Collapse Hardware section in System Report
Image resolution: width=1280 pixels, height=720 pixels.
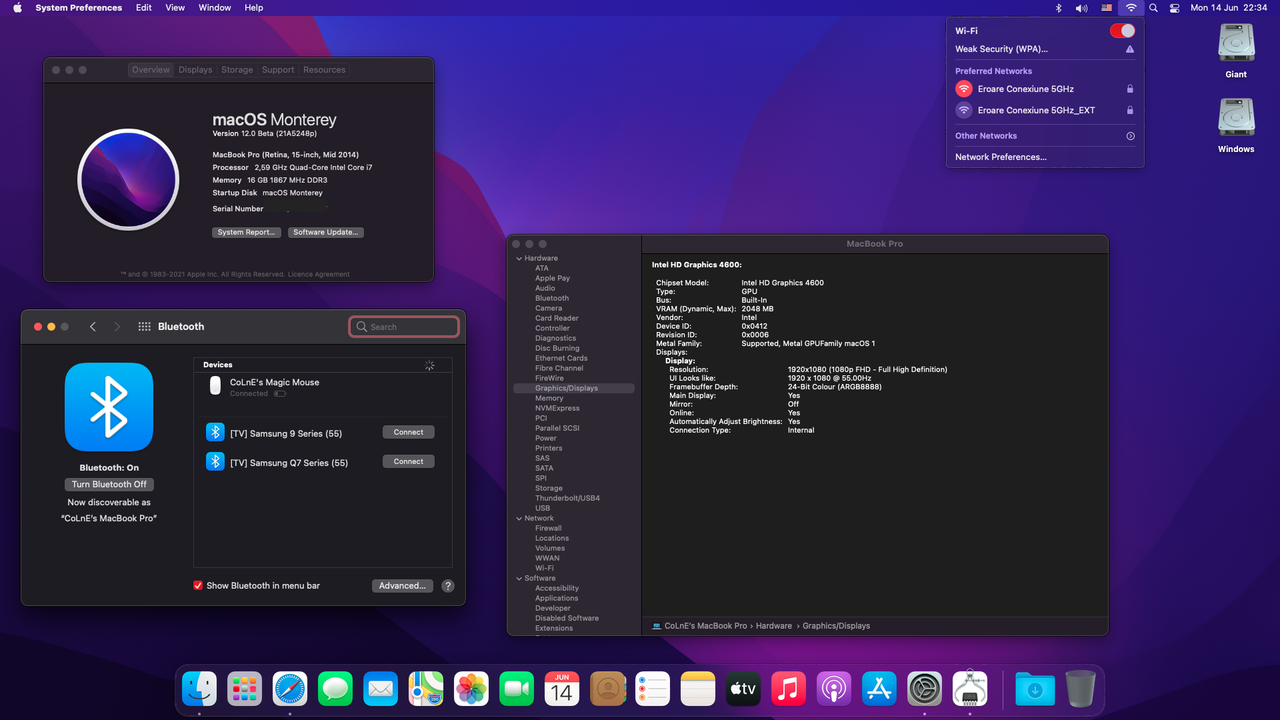point(519,258)
